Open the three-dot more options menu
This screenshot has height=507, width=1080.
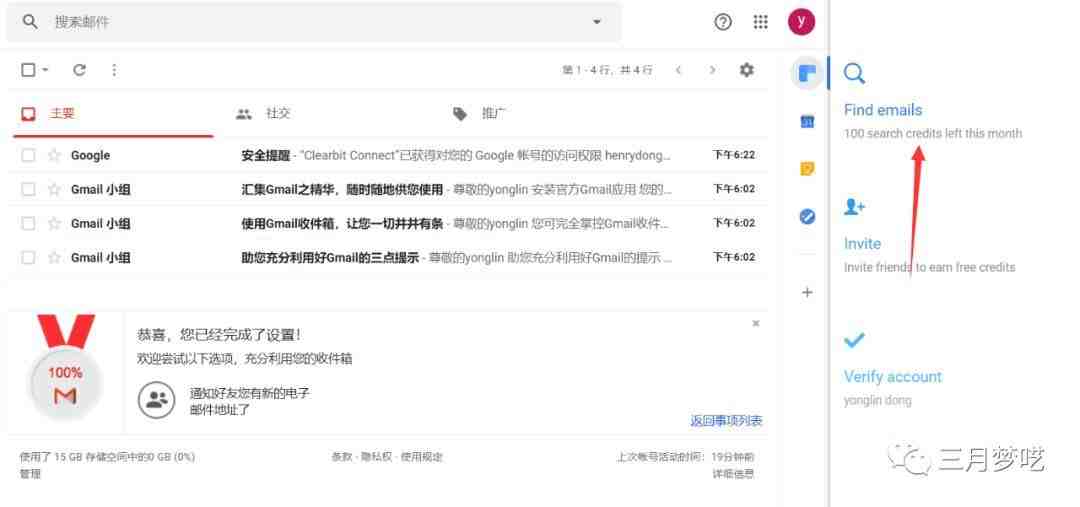point(114,70)
